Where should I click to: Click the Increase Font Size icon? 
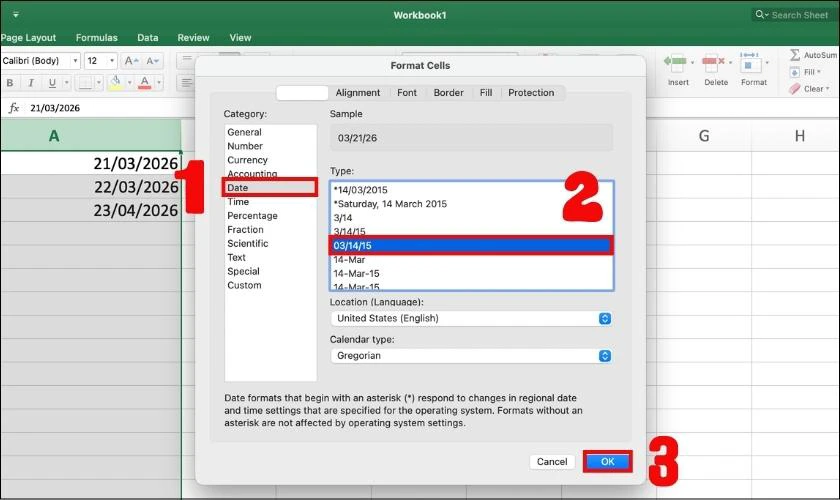[134, 61]
